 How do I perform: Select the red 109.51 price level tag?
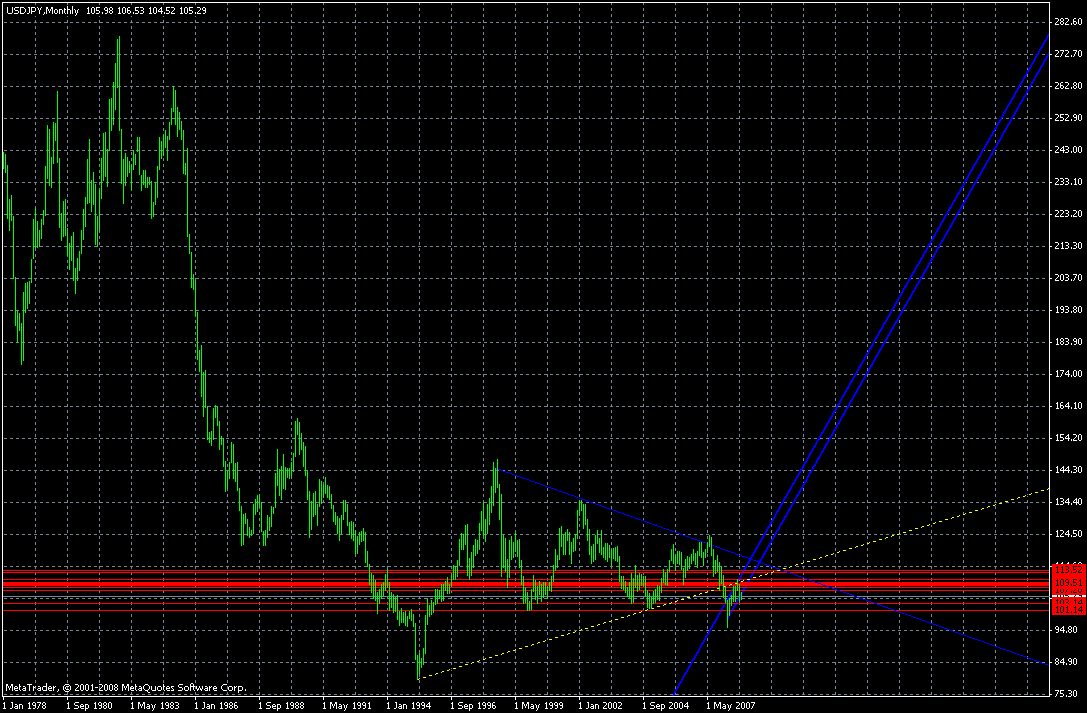(x=1067, y=582)
